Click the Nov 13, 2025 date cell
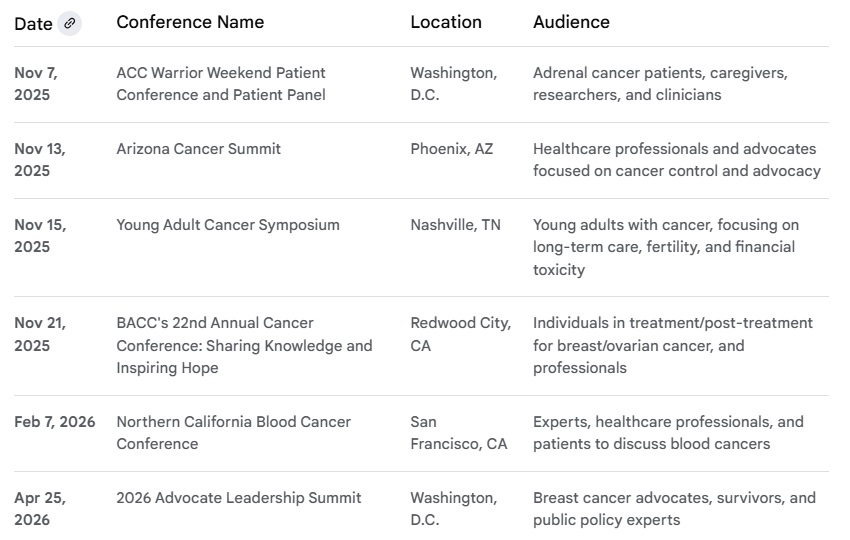Viewport: 850px width, 540px height. point(40,160)
